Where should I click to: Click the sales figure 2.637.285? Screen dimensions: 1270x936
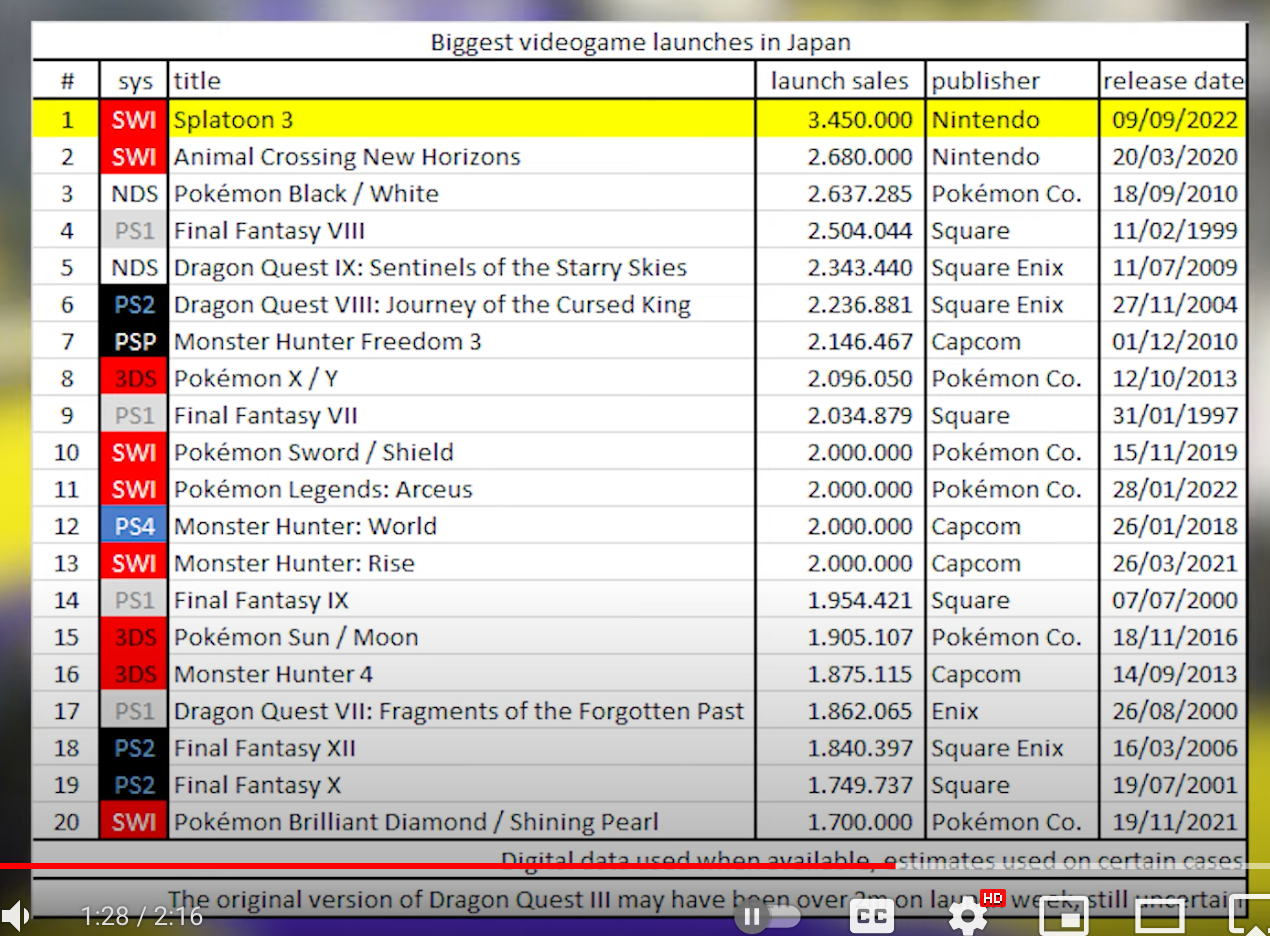(860, 194)
